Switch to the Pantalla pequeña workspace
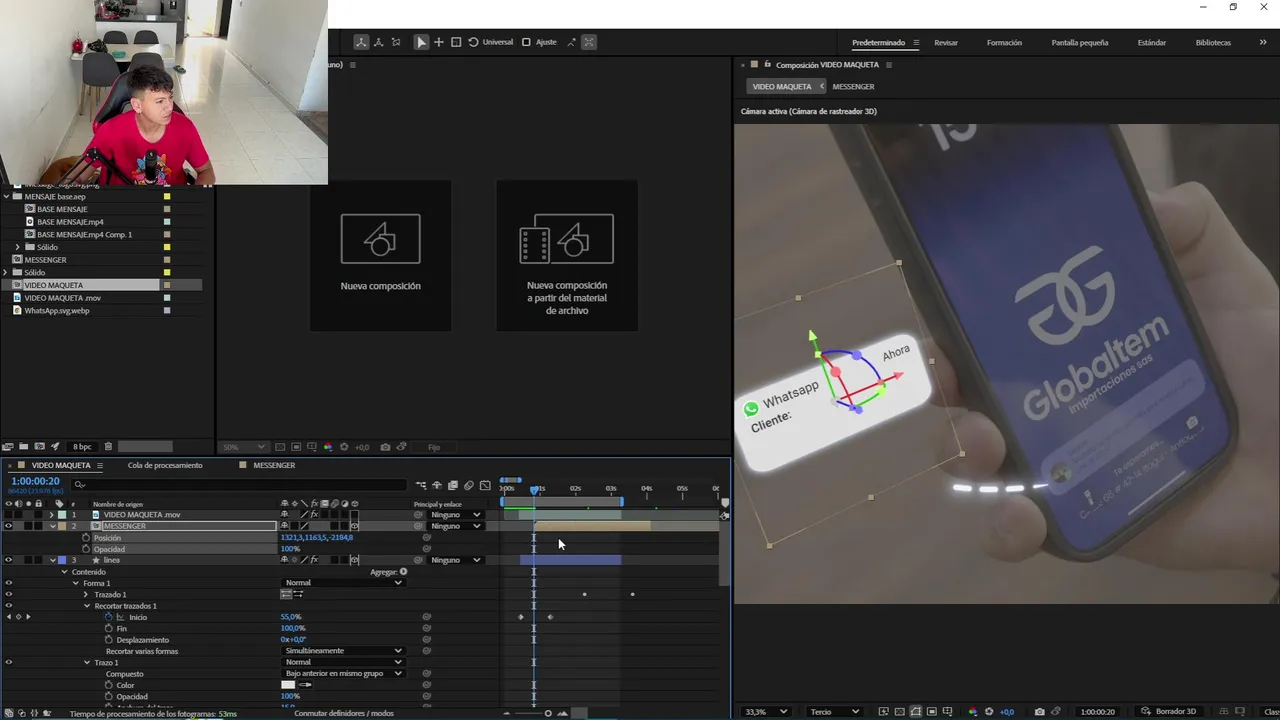 tap(1080, 43)
